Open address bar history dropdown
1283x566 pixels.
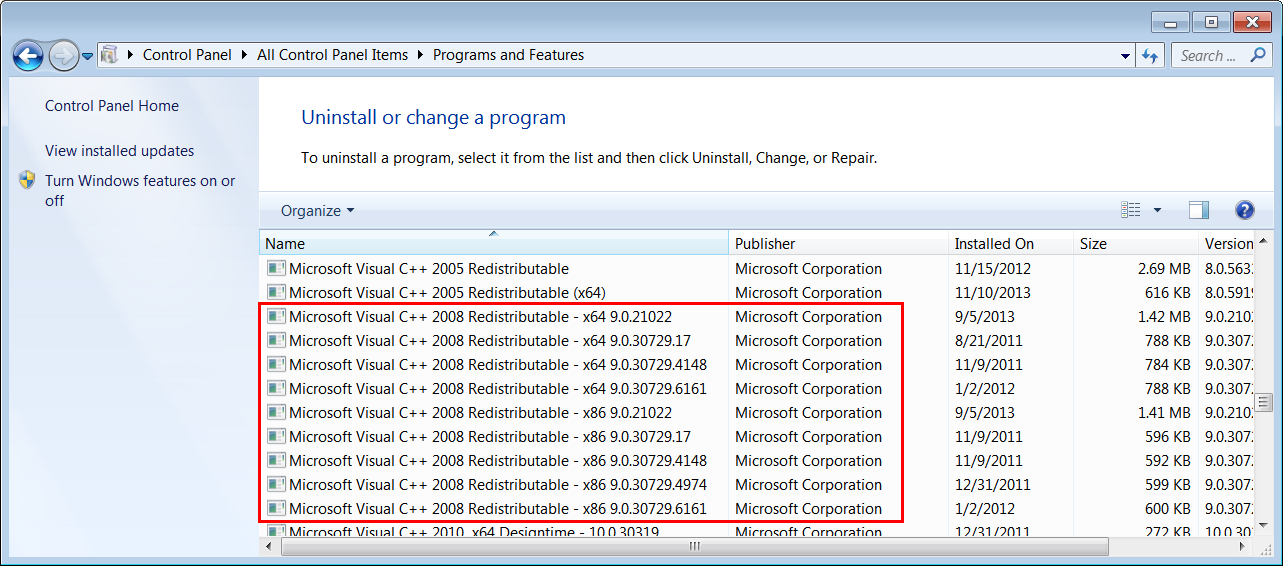coord(1126,56)
